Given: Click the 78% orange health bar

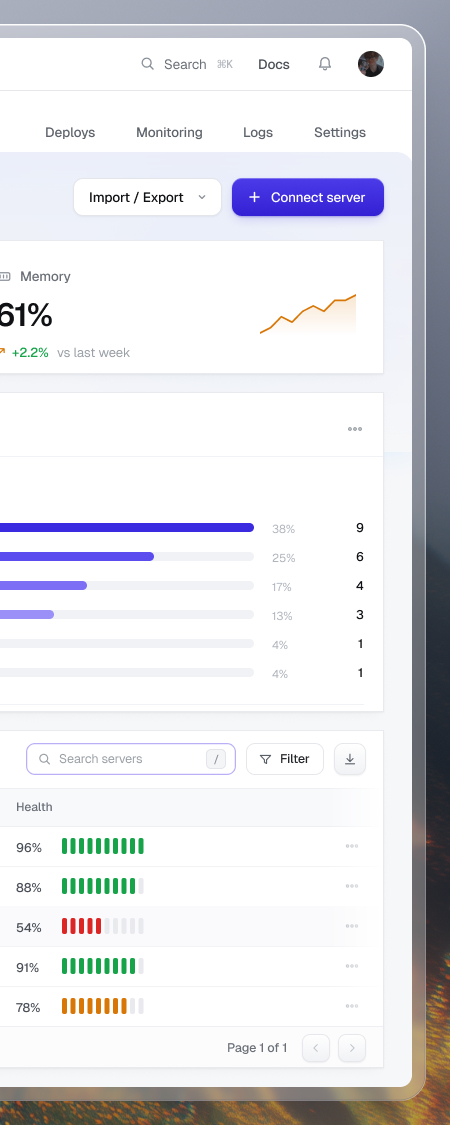Looking at the screenshot, I should (x=103, y=1007).
